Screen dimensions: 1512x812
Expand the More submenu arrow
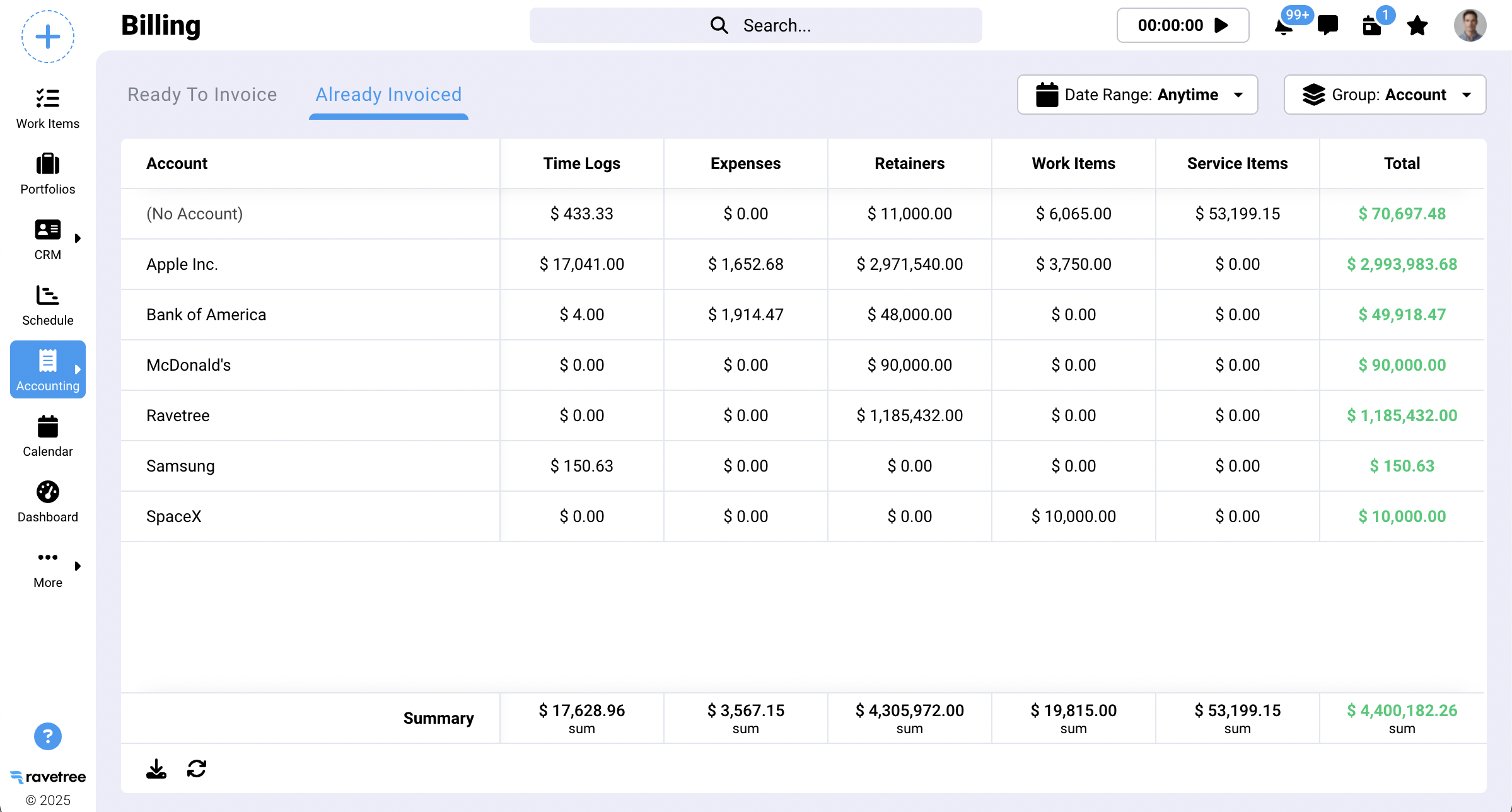[78, 566]
